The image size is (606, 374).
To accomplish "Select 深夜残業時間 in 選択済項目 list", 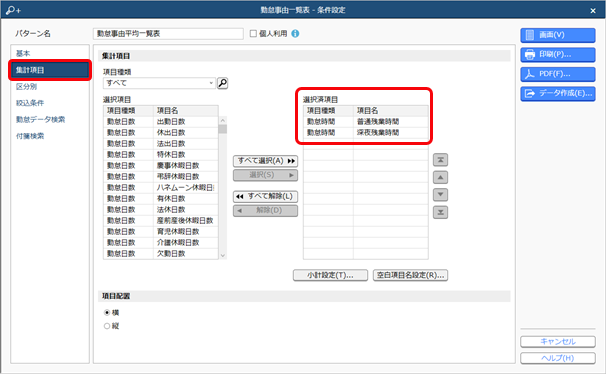I will (x=366, y=133).
